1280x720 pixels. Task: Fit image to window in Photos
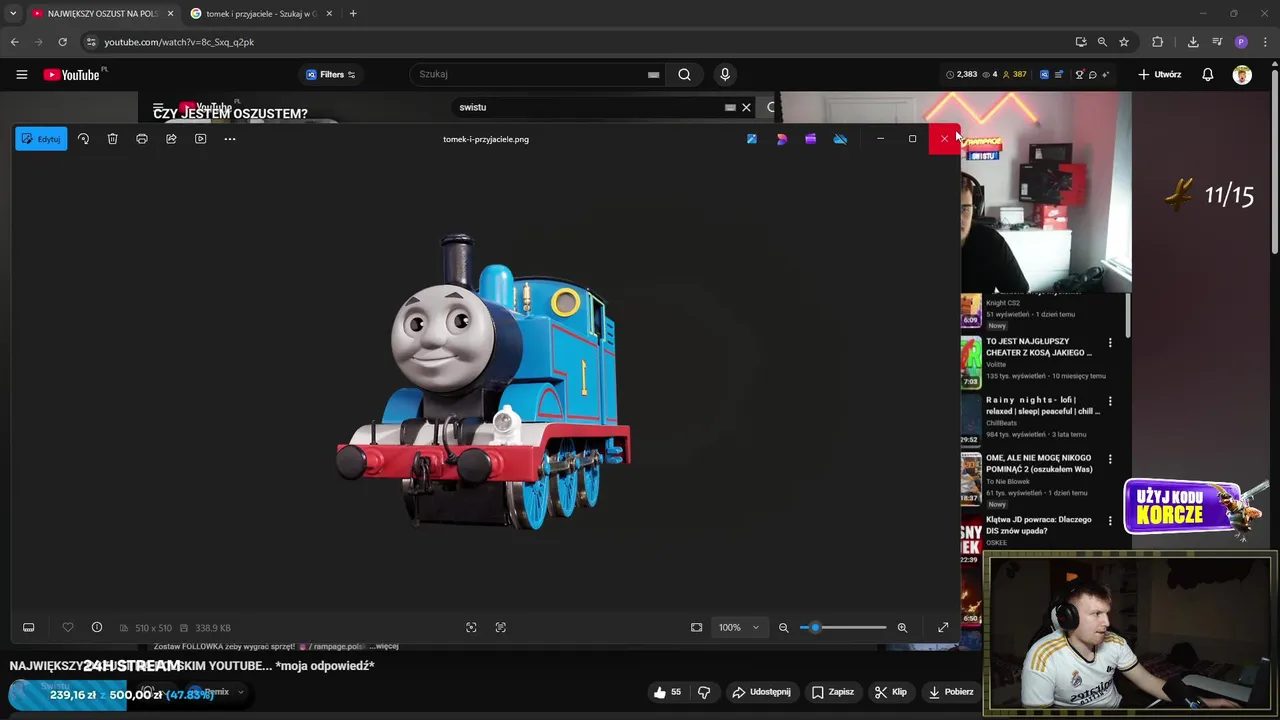point(696,628)
